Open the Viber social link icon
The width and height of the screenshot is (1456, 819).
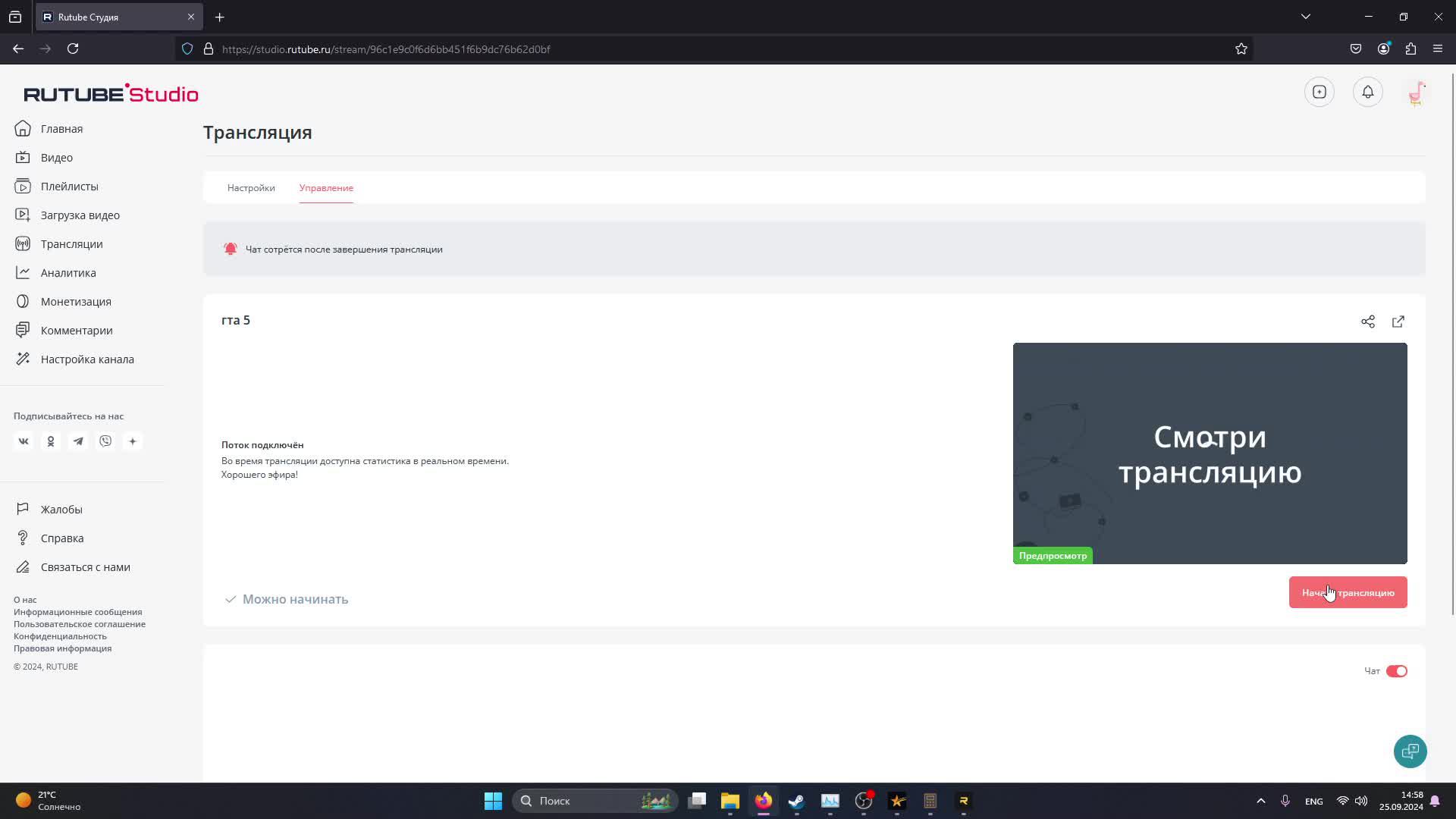click(105, 441)
